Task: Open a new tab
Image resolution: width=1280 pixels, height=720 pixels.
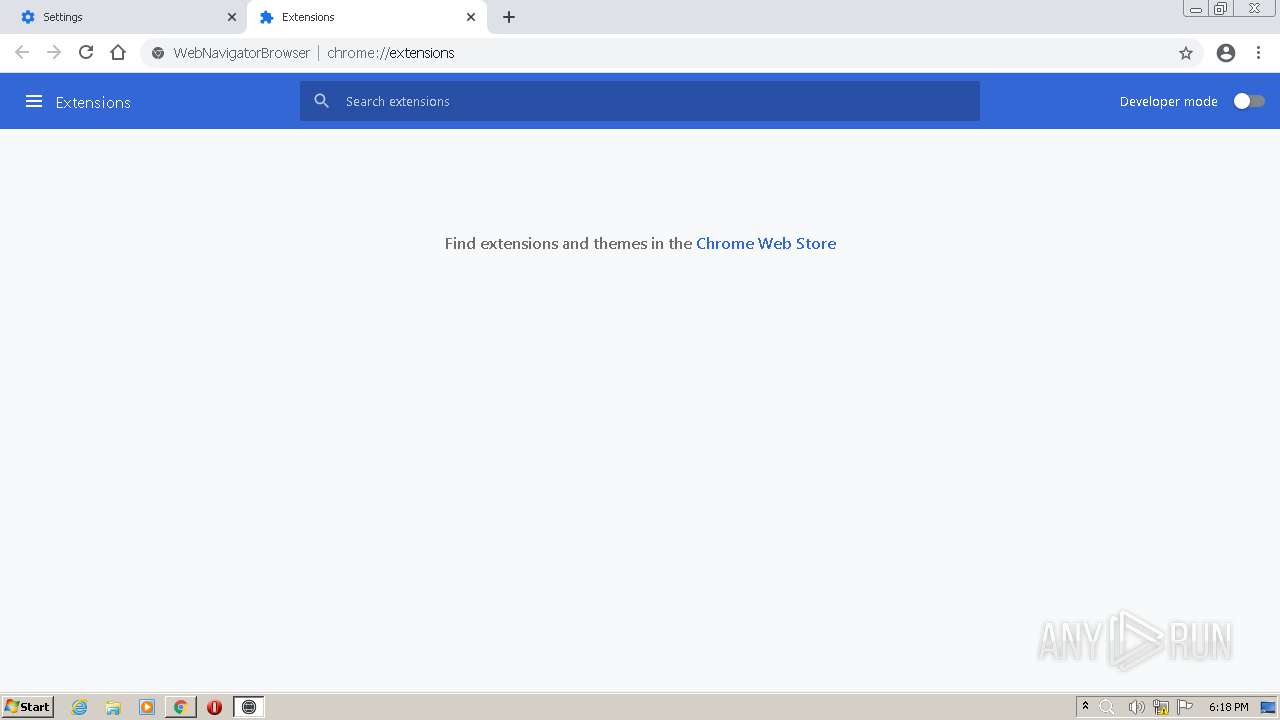Action: coord(509,17)
